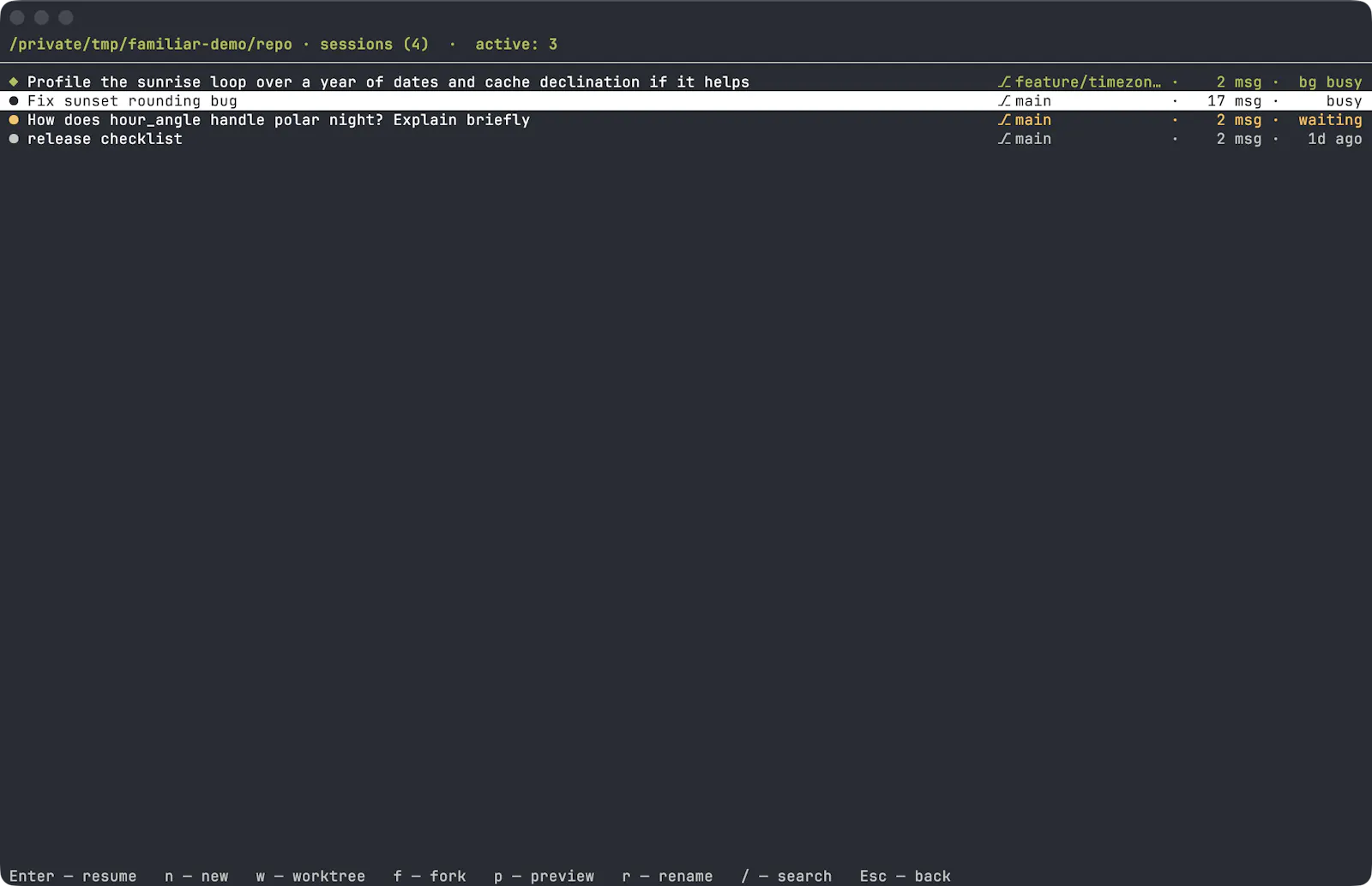The image size is (1372, 886).
Task: Click the orange main branch label in the hour_angle row
Action: (1033, 119)
